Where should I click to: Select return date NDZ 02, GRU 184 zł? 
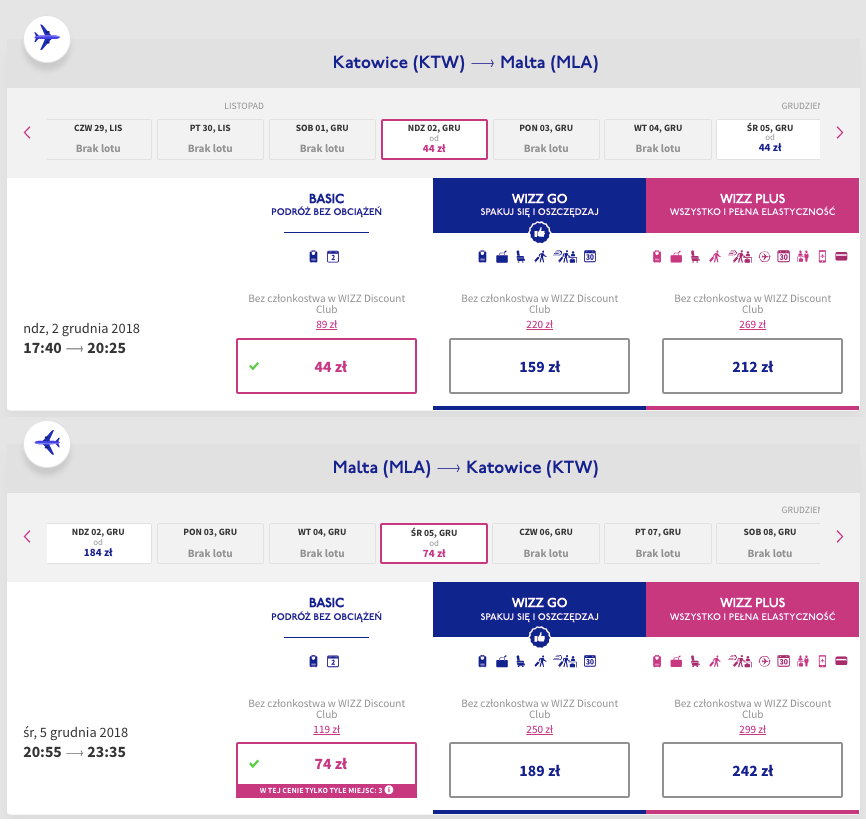coord(99,543)
